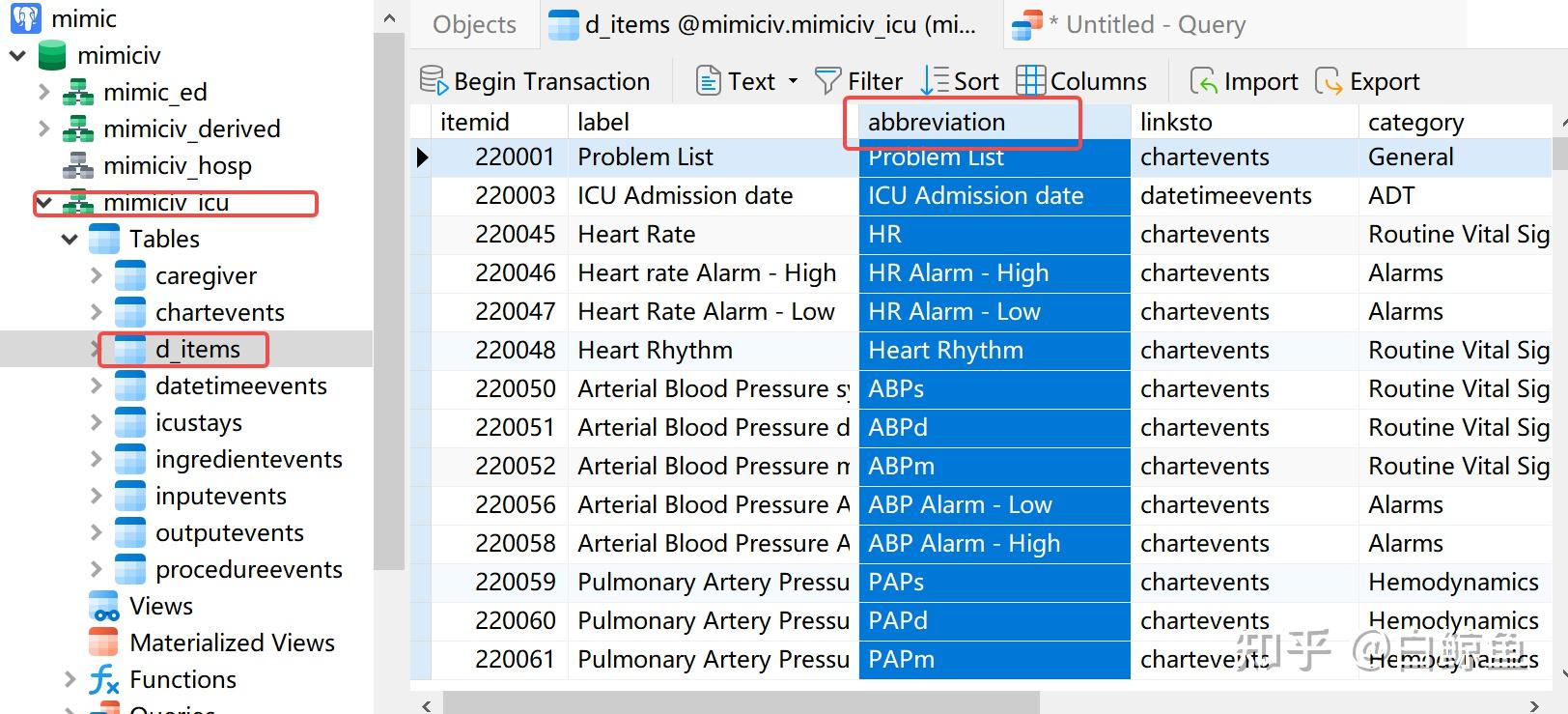Click the Functions fx icon

pos(103,679)
